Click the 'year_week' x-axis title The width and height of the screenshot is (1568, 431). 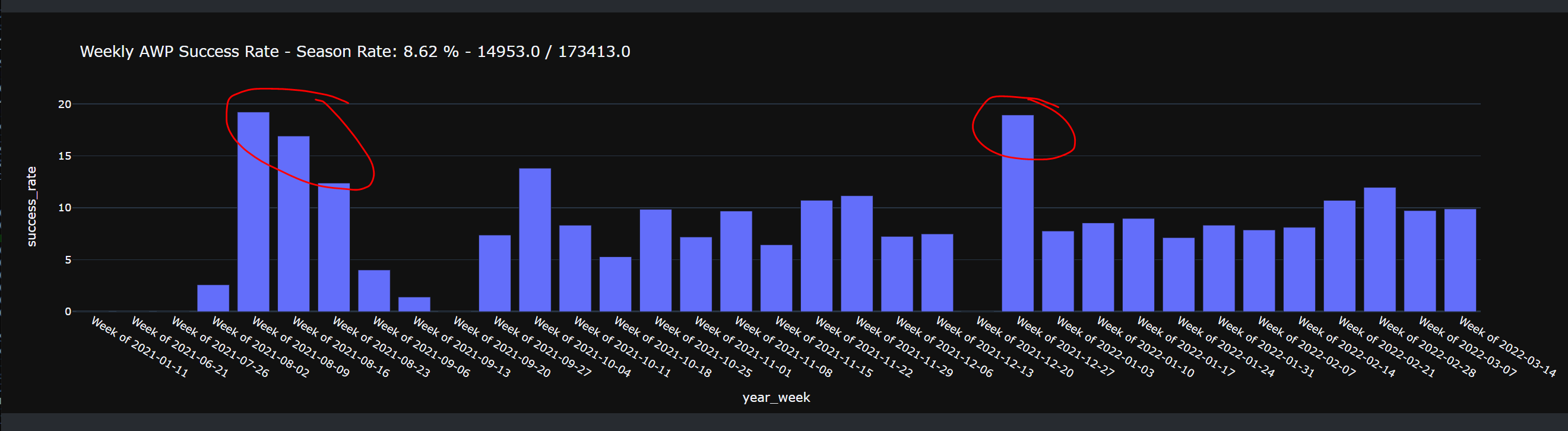776,398
